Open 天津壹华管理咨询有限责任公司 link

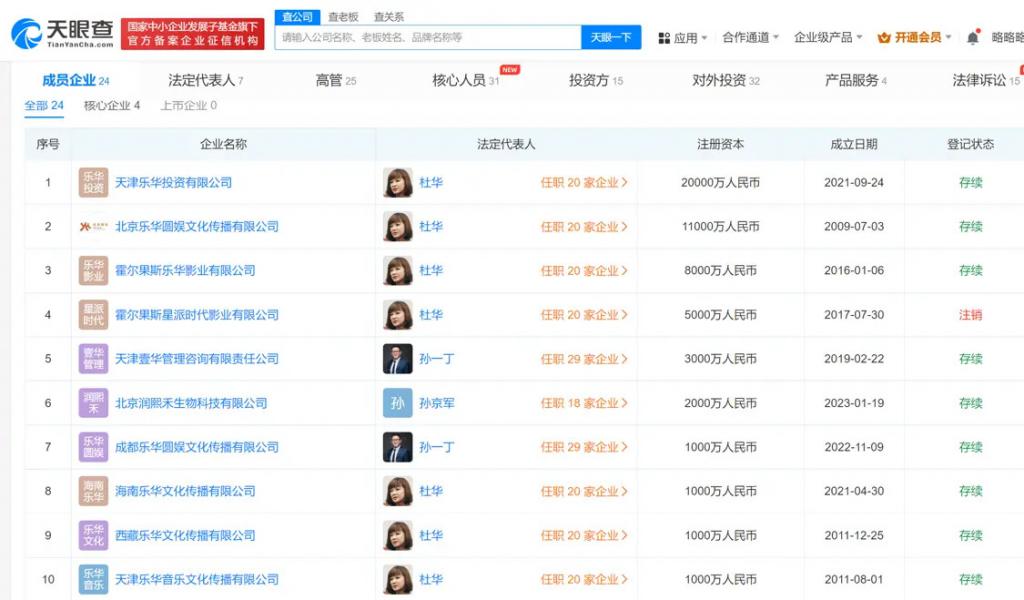point(197,358)
